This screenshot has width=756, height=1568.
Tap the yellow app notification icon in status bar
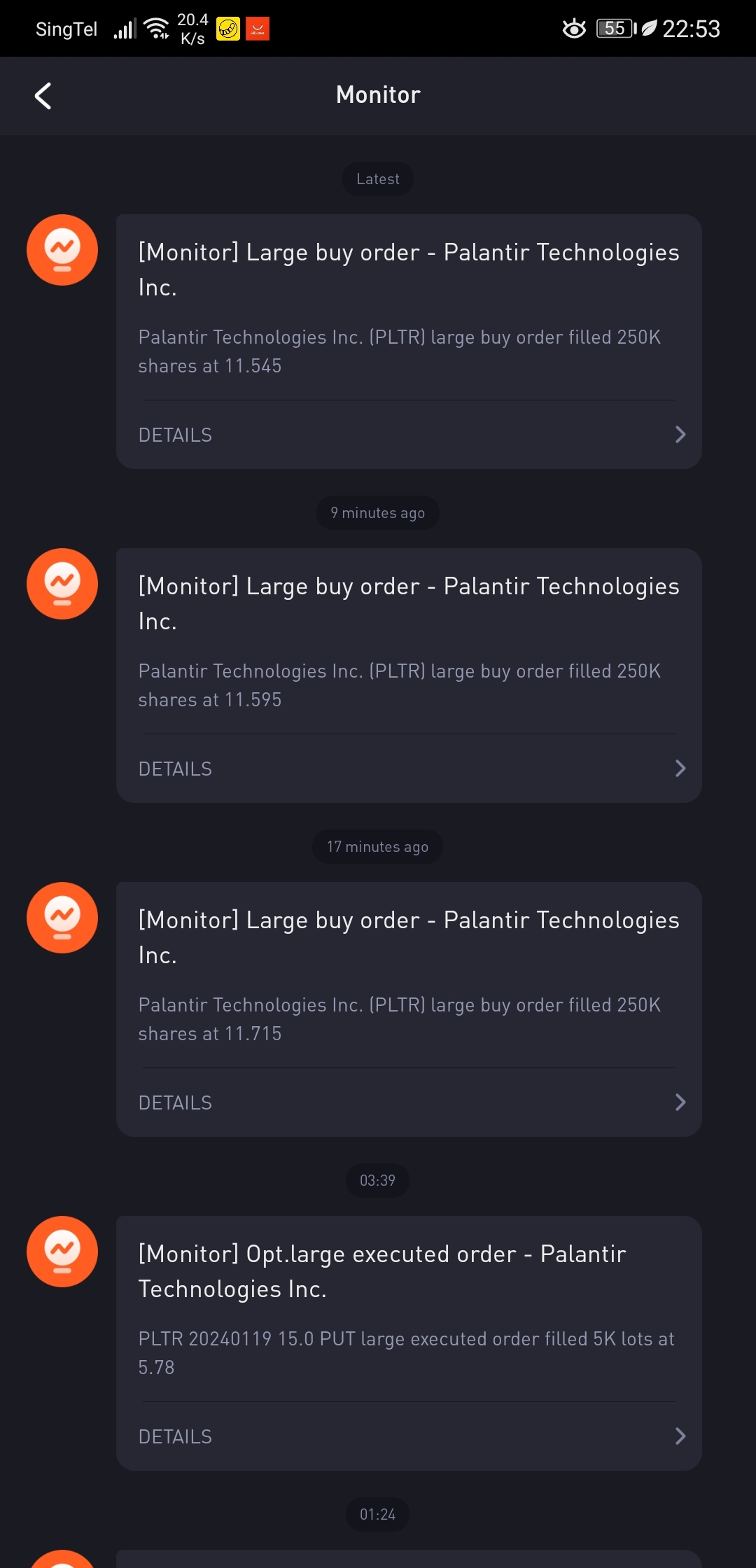pyautogui.click(x=228, y=29)
